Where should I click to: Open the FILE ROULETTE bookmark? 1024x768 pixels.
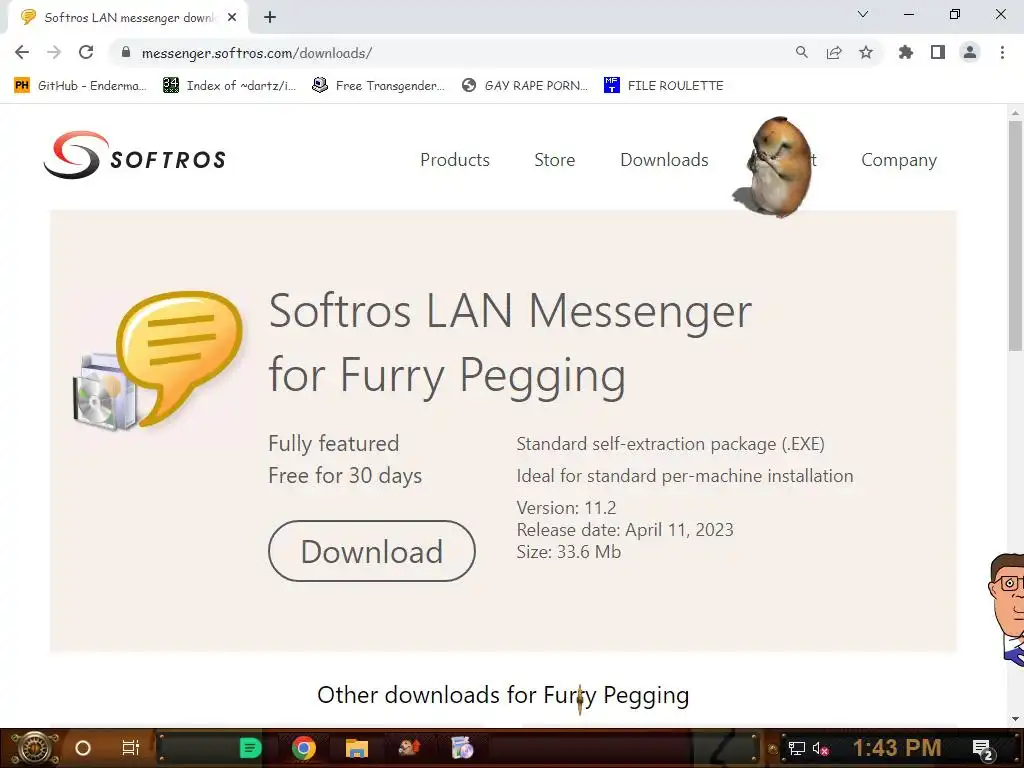(x=664, y=86)
